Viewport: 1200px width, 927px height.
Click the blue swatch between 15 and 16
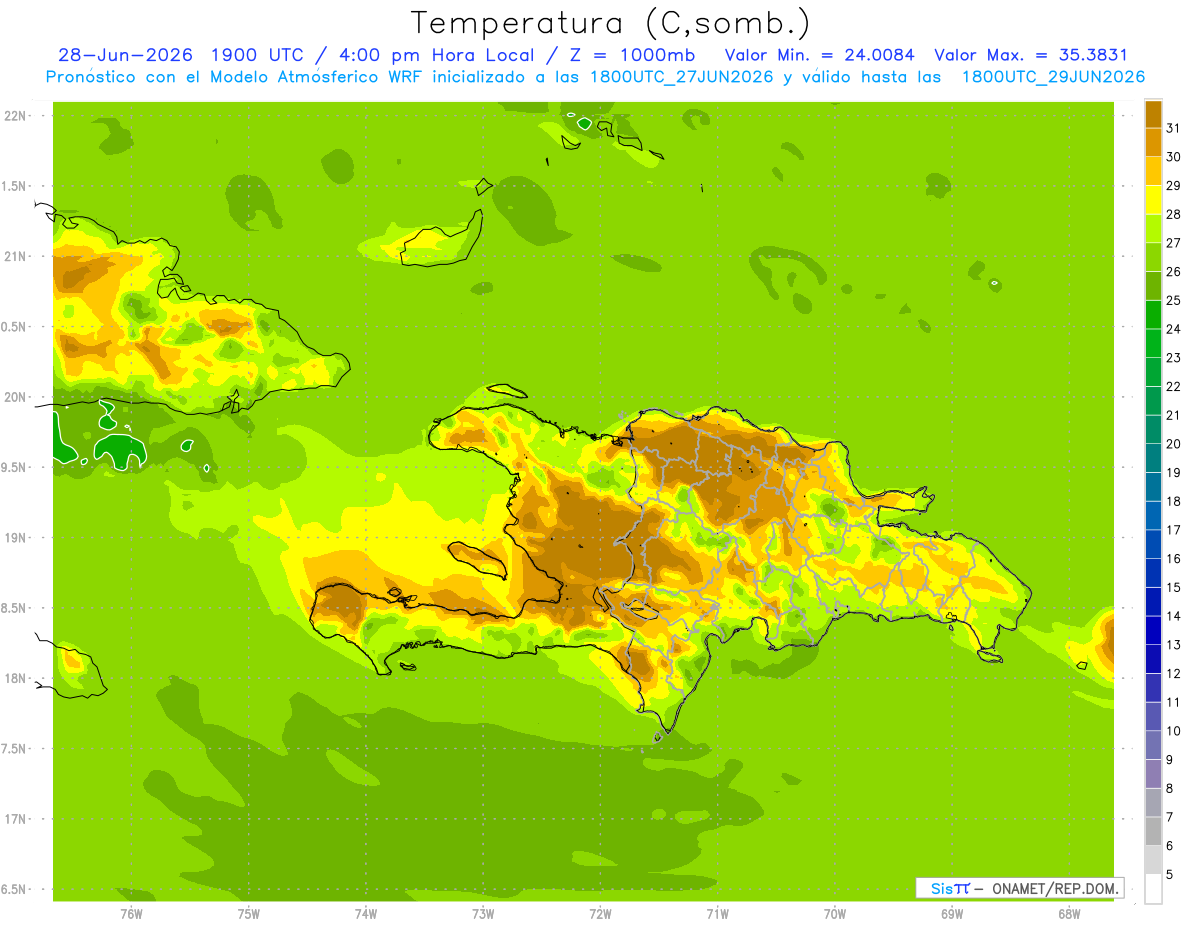coord(1153,573)
